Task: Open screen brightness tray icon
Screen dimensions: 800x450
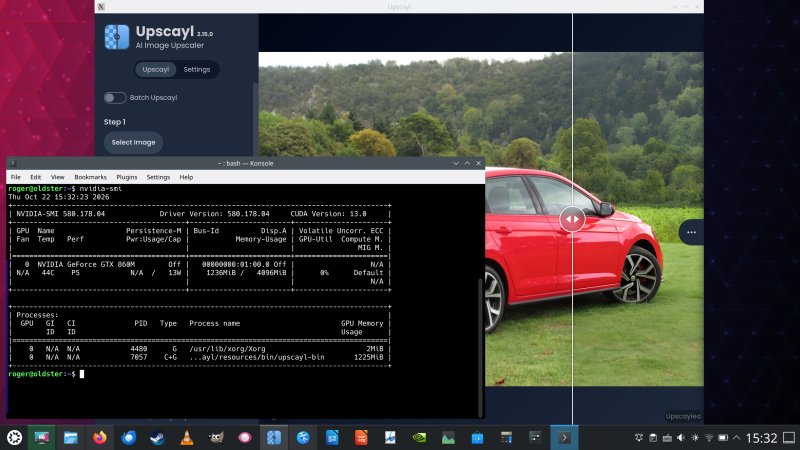Action: point(695,438)
